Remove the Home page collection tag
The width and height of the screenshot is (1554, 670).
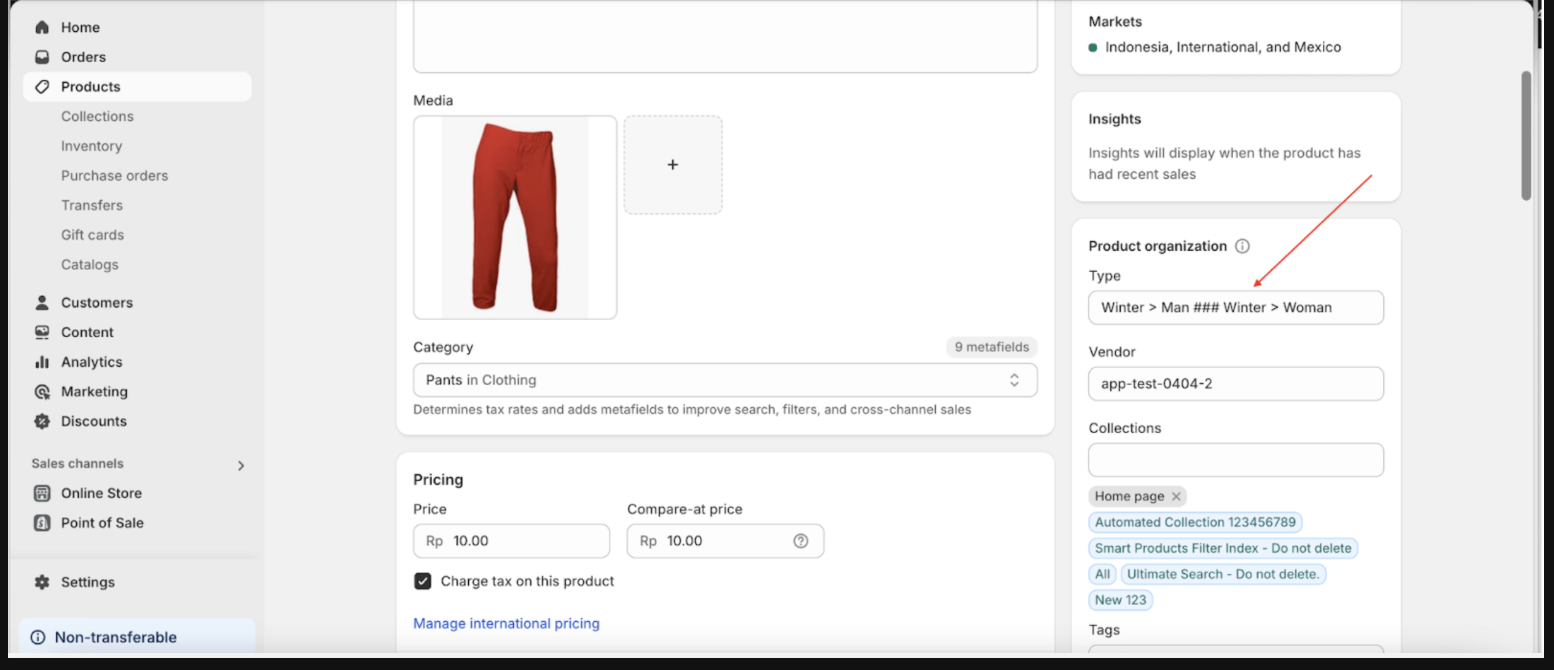coord(1176,496)
